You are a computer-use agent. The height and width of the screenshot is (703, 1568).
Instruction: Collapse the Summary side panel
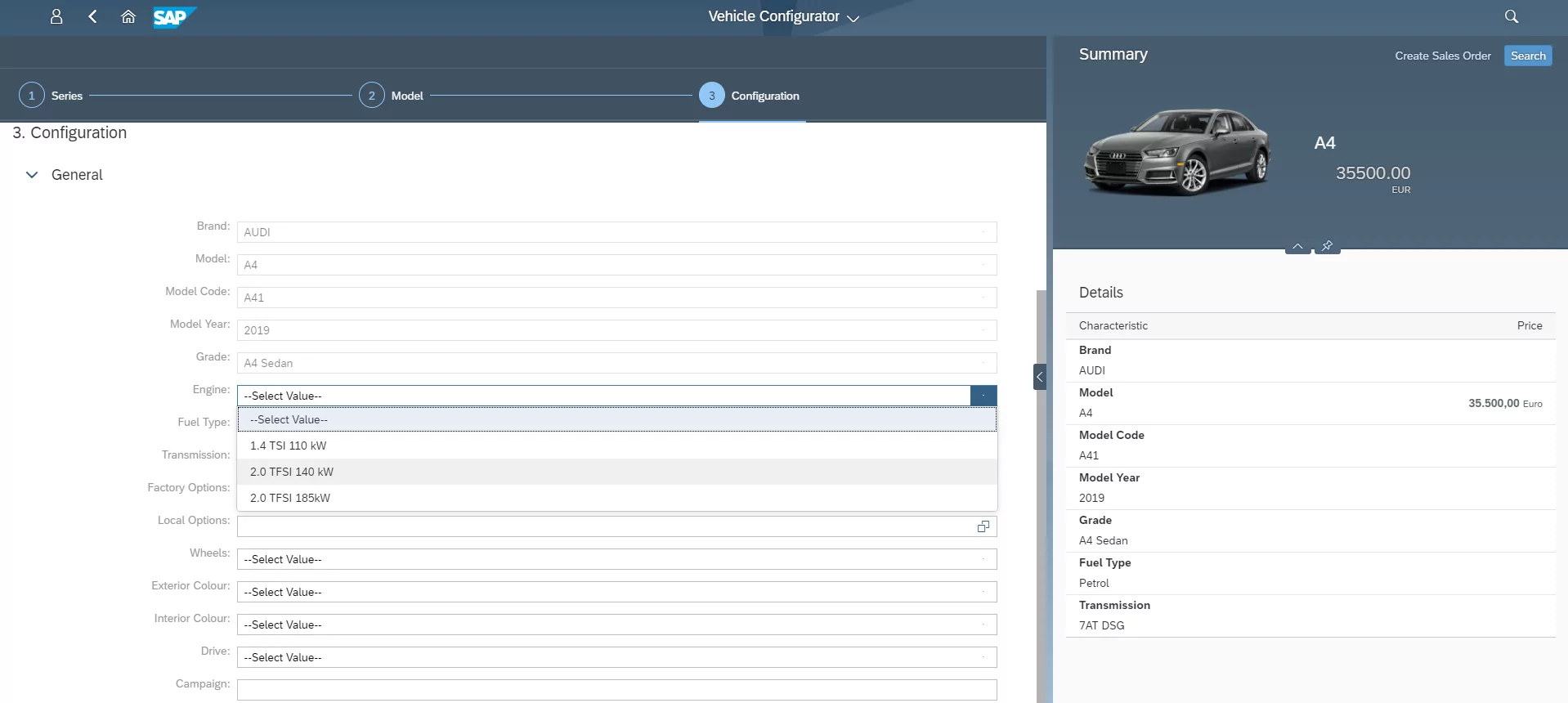[x=1040, y=377]
